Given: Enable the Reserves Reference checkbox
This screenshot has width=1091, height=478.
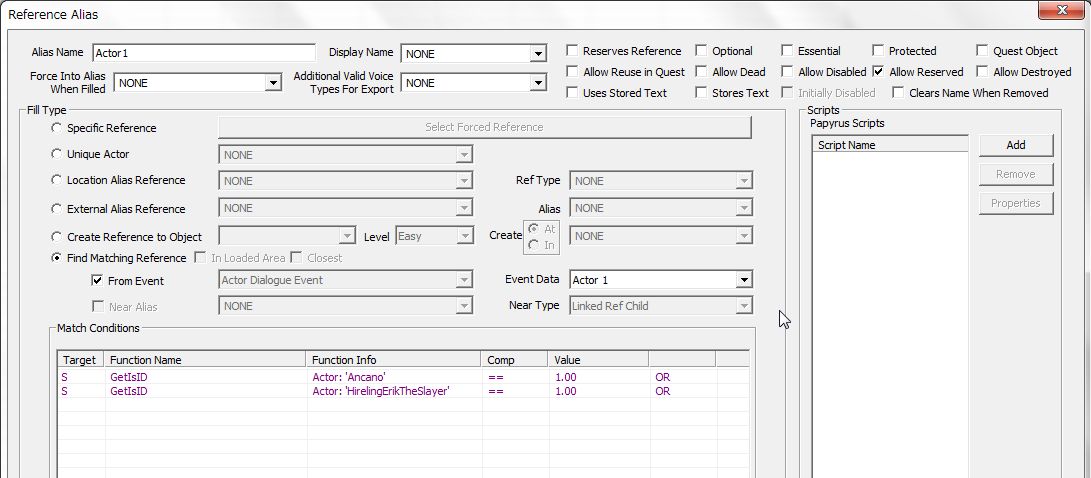Looking at the screenshot, I should point(572,51).
